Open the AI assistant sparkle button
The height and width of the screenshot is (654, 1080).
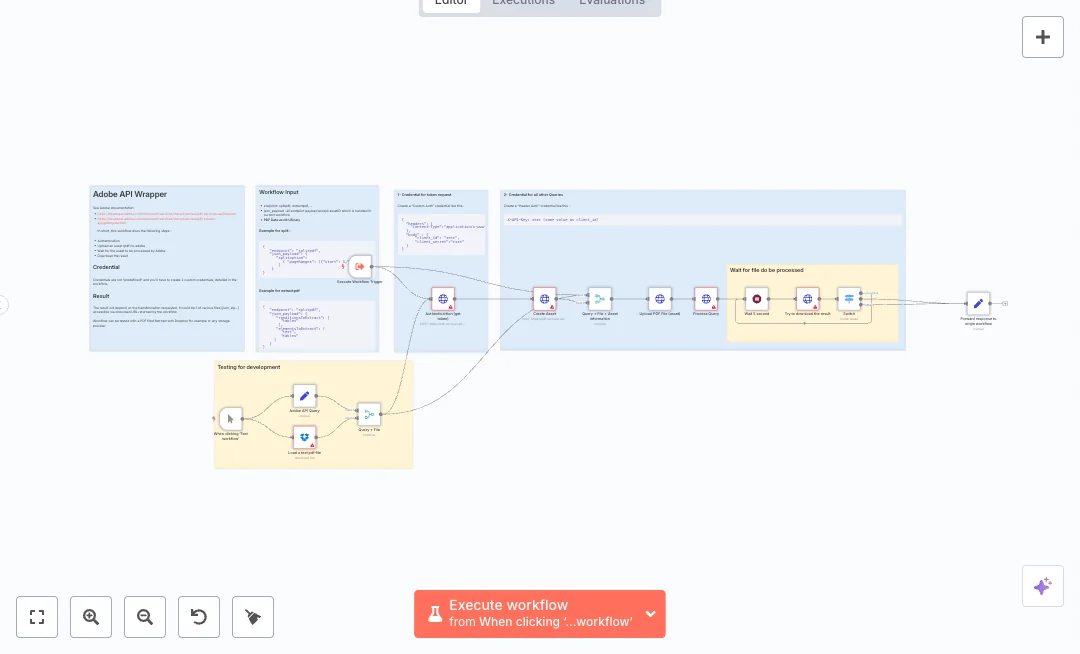1042,586
